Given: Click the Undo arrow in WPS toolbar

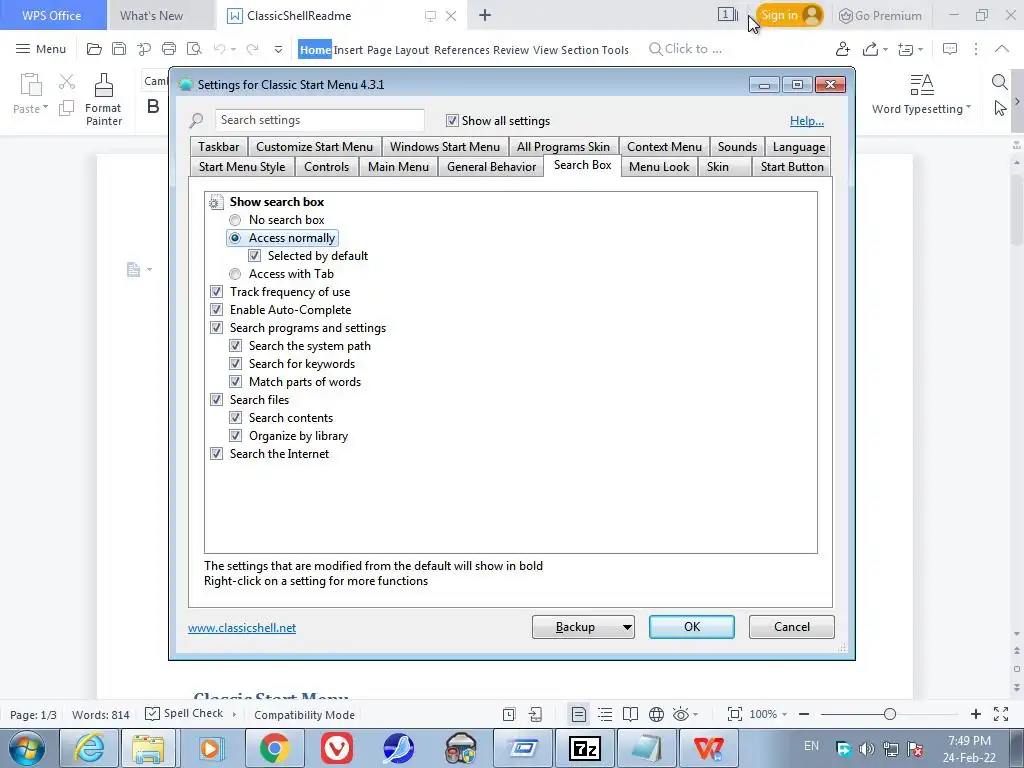Looking at the screenshot, I should (219, 49).
